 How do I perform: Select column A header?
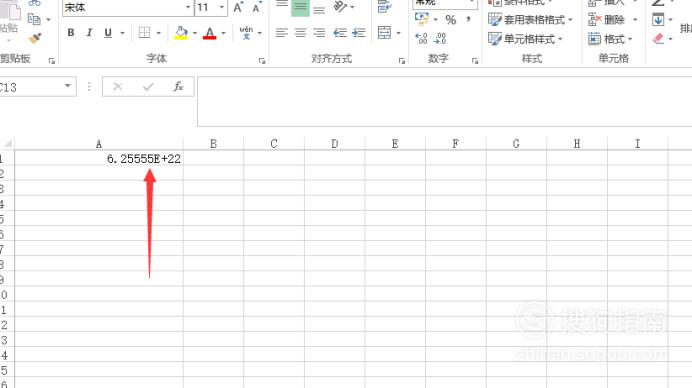[x=99, y=144]
